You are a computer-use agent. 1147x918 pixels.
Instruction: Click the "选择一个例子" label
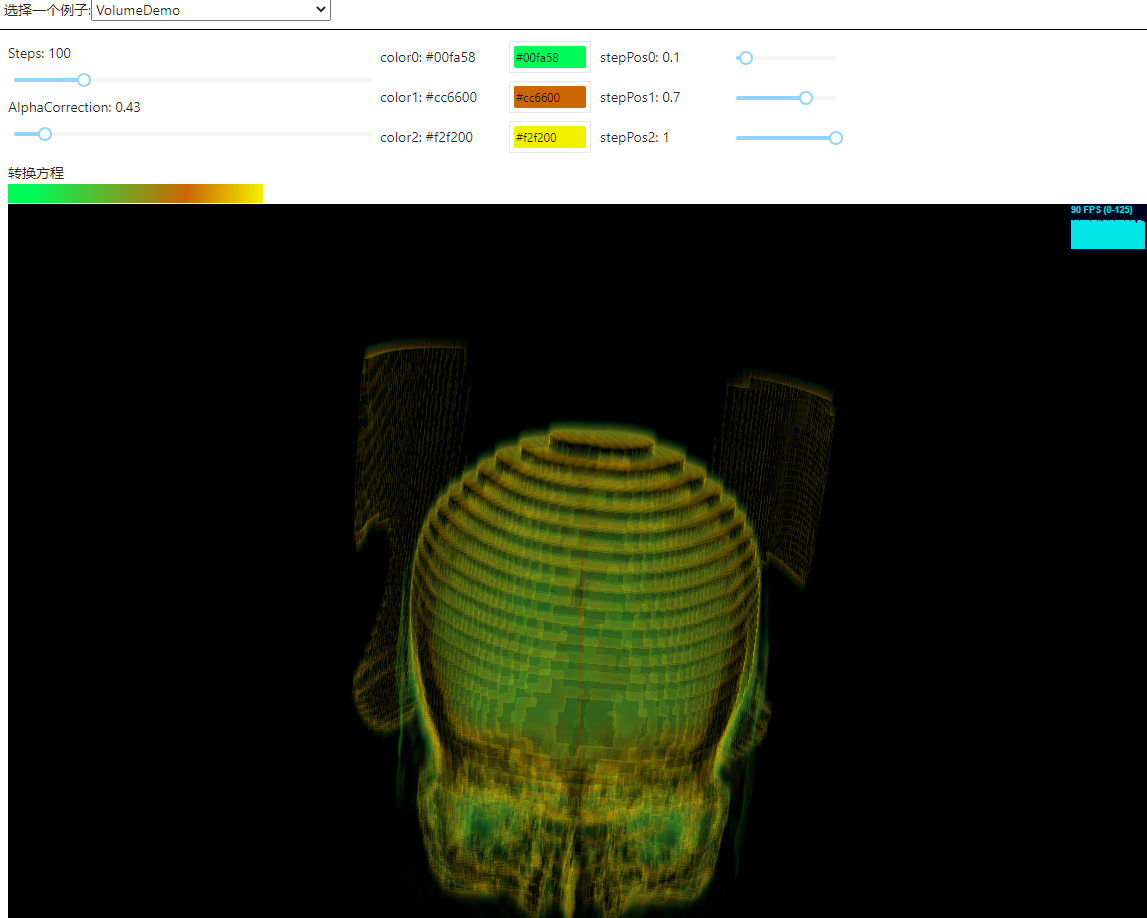point(46,10)
